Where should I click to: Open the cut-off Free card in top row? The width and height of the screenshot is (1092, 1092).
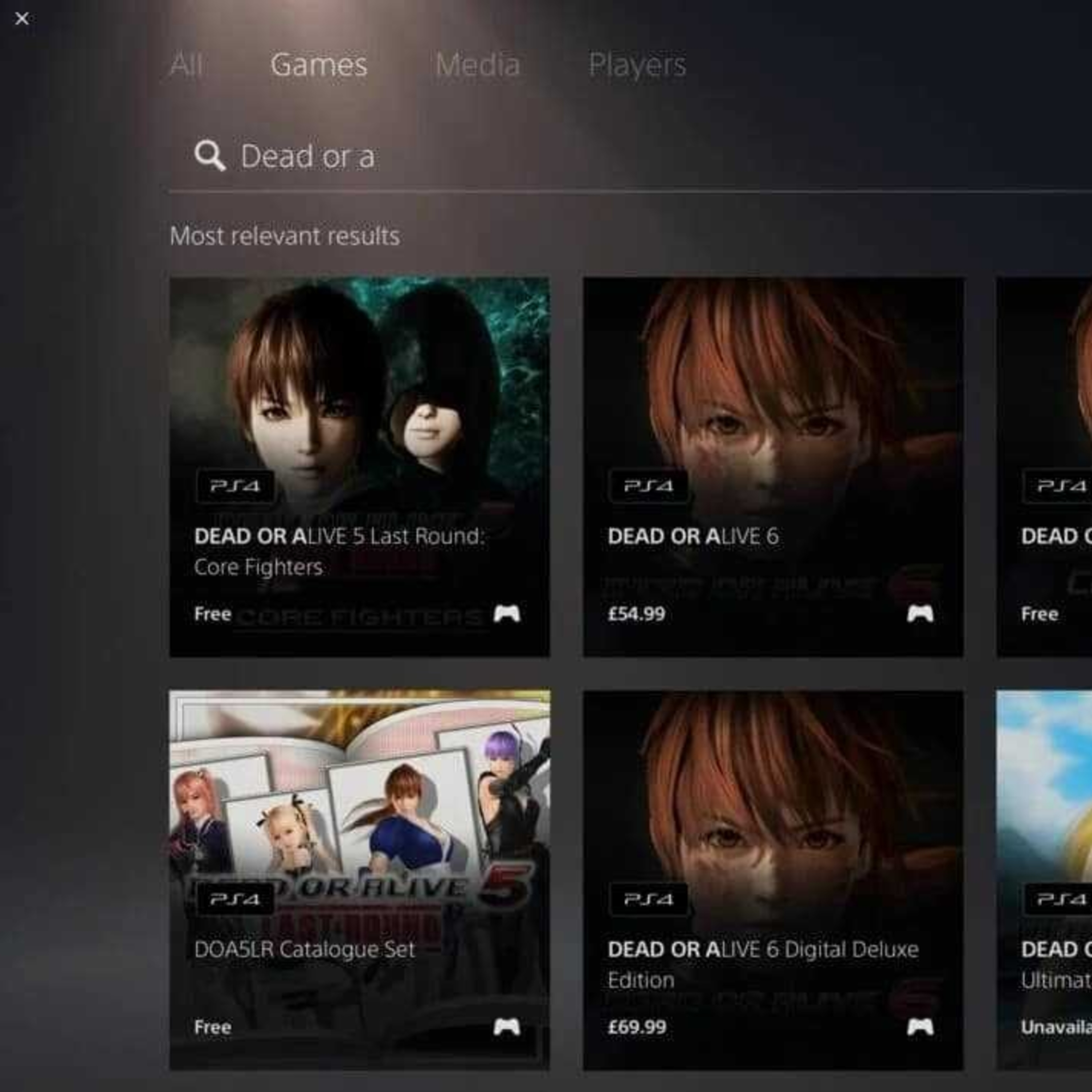(1045, 467)
